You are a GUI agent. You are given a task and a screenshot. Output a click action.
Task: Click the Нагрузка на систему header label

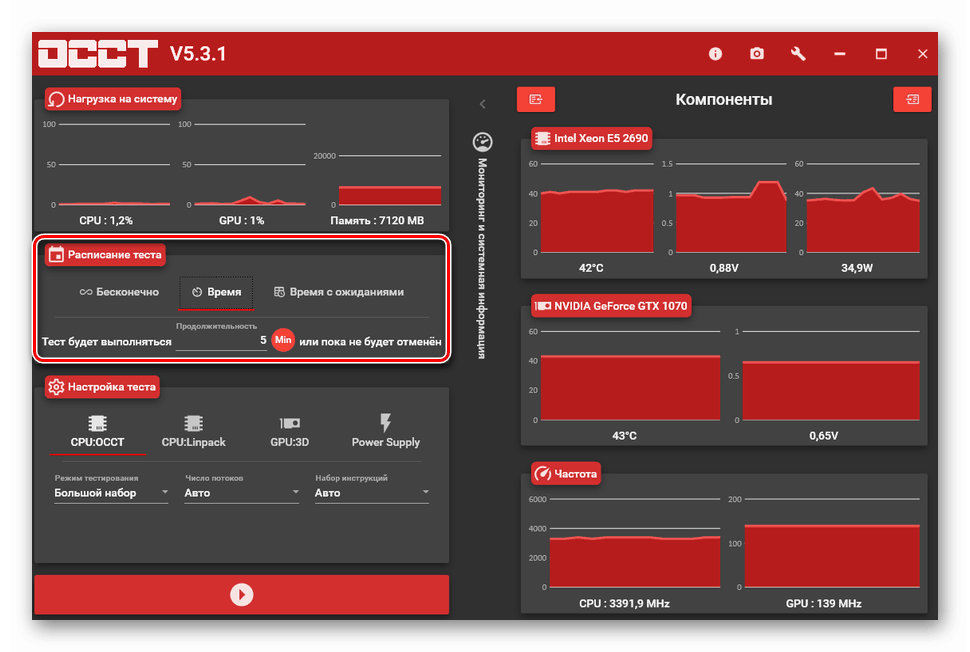[113, 99]
